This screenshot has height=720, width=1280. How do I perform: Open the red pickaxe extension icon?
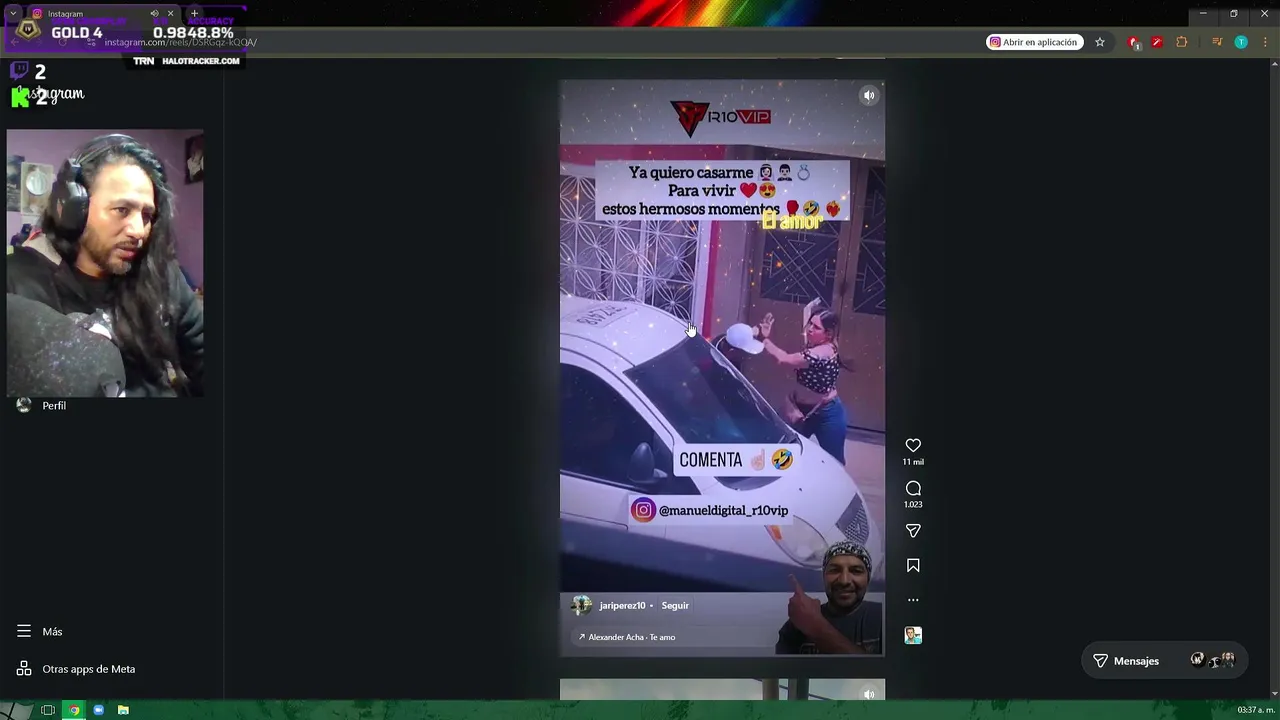coord(1157,42)
